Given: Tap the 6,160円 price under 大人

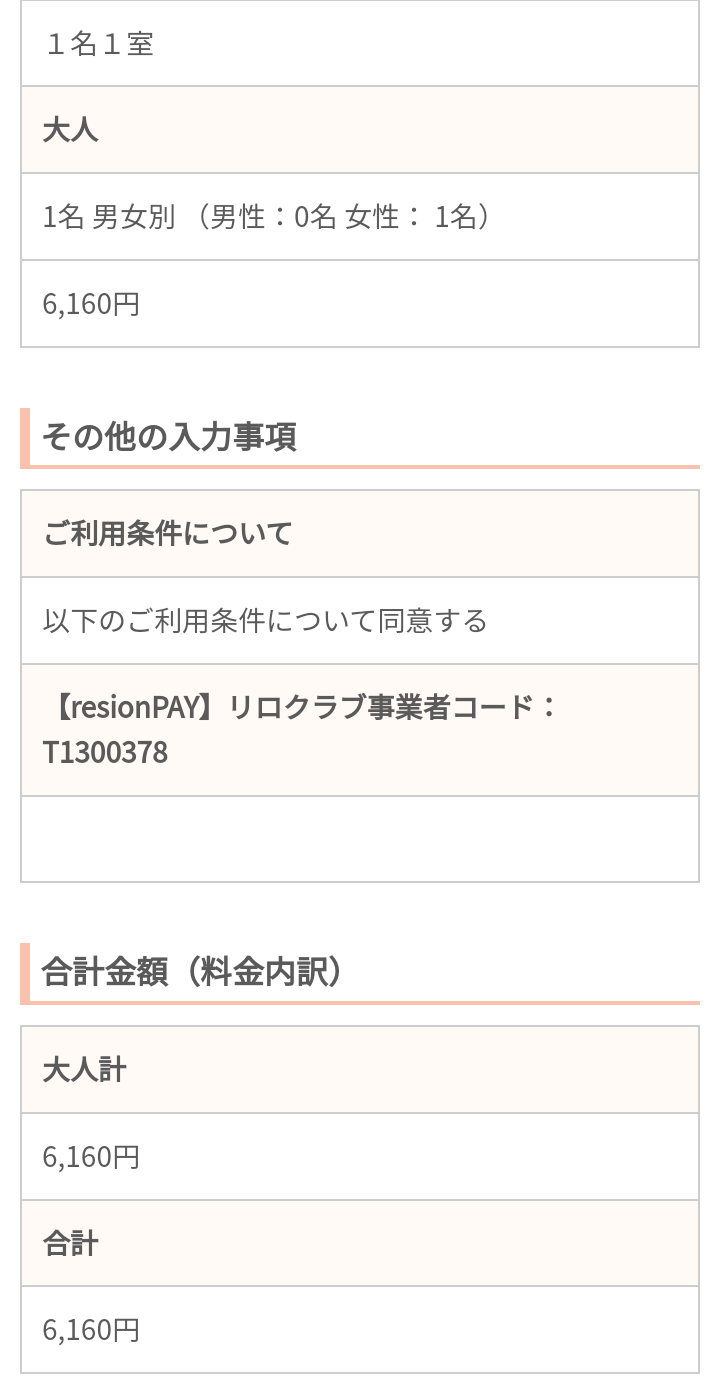Looking at the screenshot, I should (91, 304).
